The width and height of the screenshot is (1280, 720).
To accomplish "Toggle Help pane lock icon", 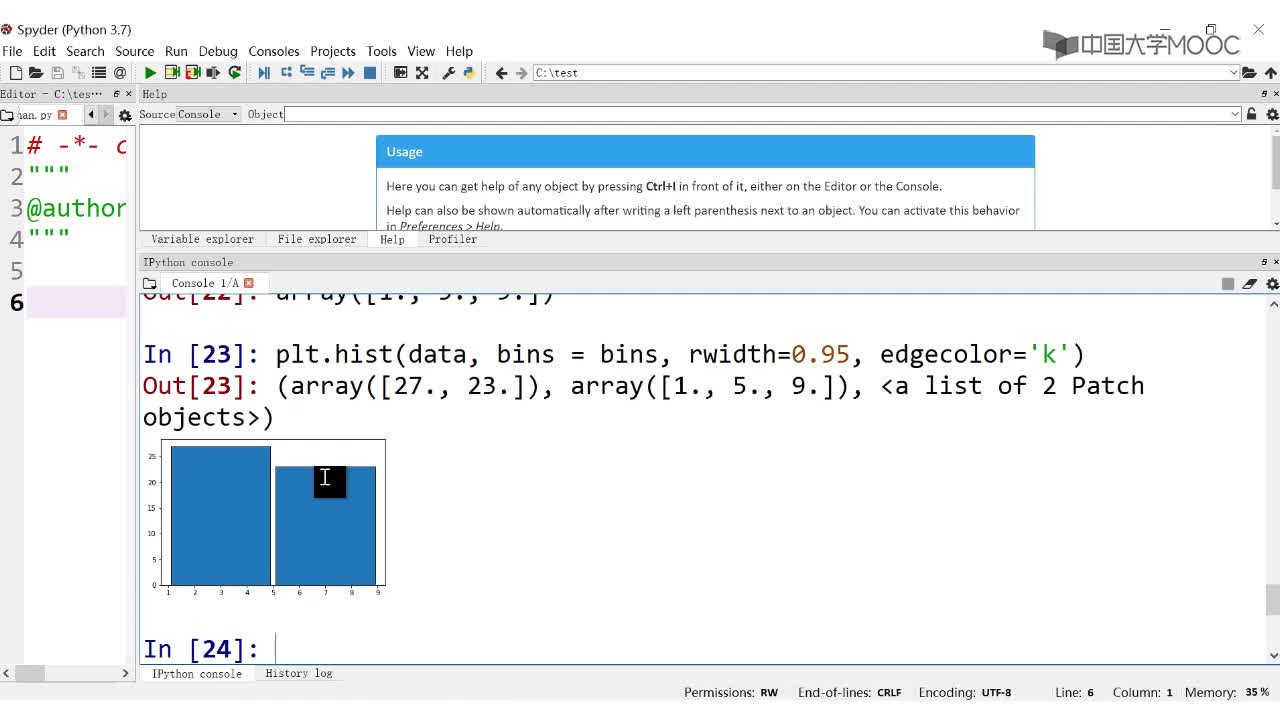I will click(1251, 114).
